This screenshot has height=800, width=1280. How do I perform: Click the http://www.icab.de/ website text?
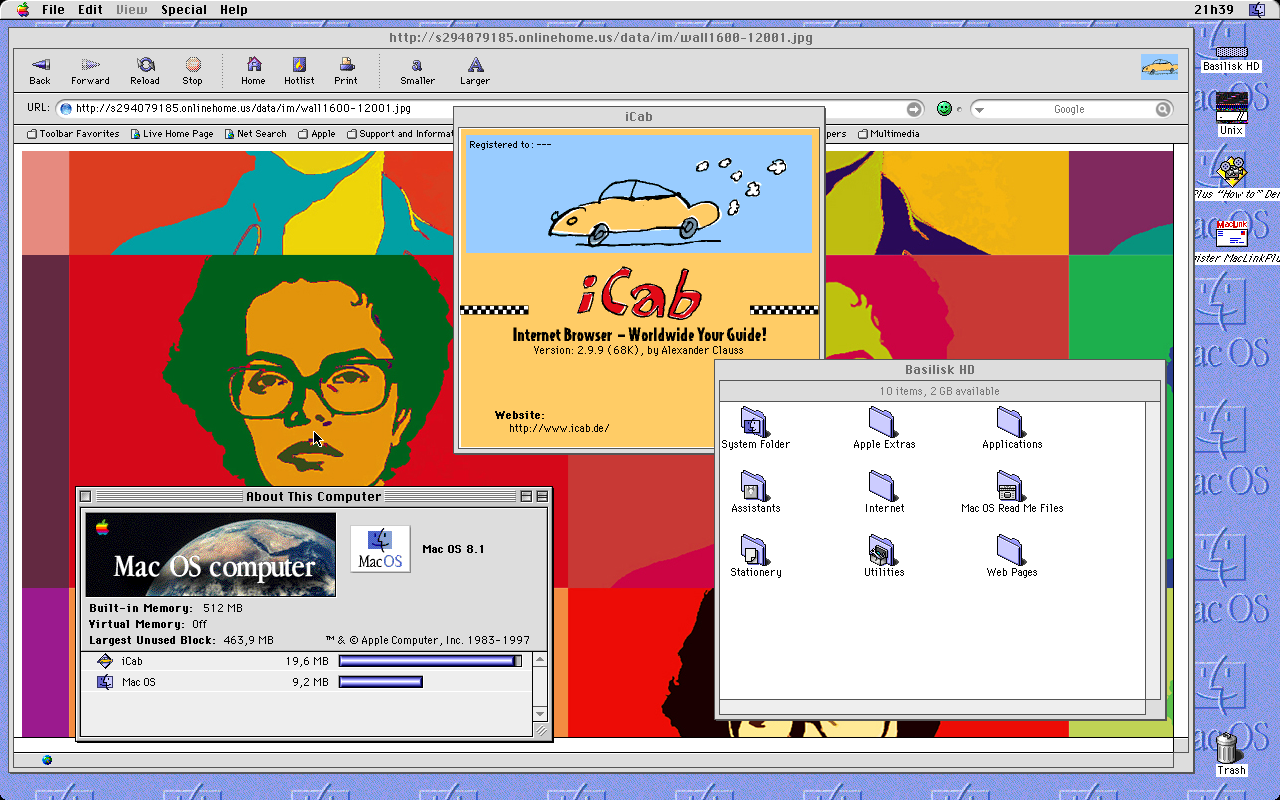click(x=559, y=428)
